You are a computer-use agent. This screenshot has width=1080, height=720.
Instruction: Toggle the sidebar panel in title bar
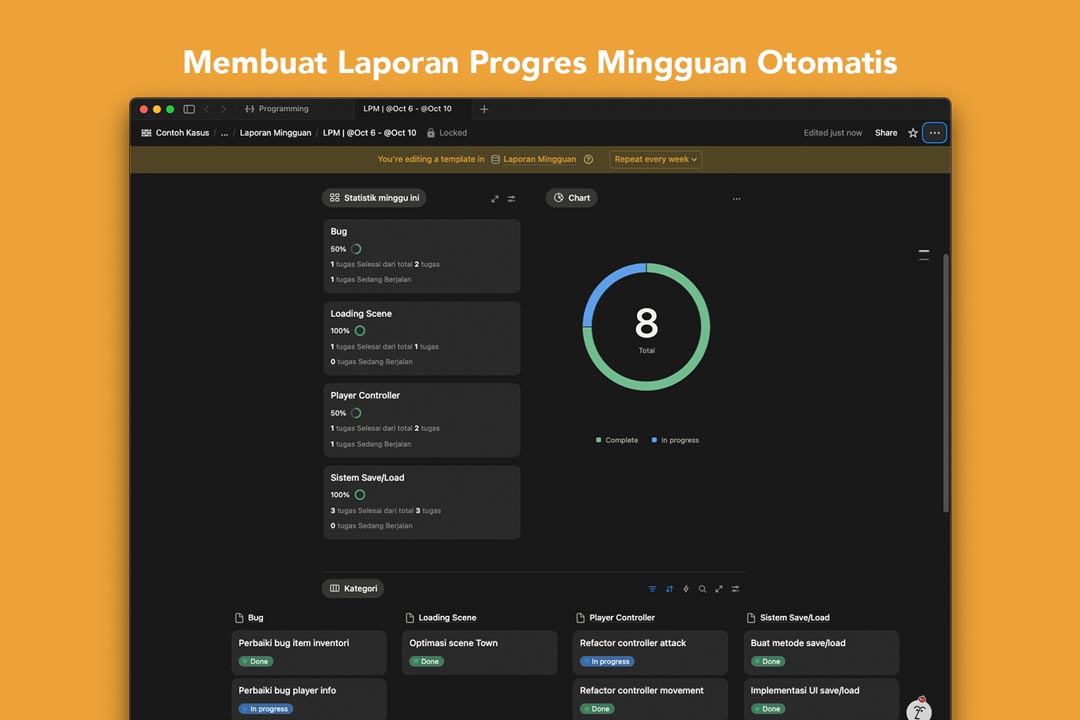click(189, 109)
